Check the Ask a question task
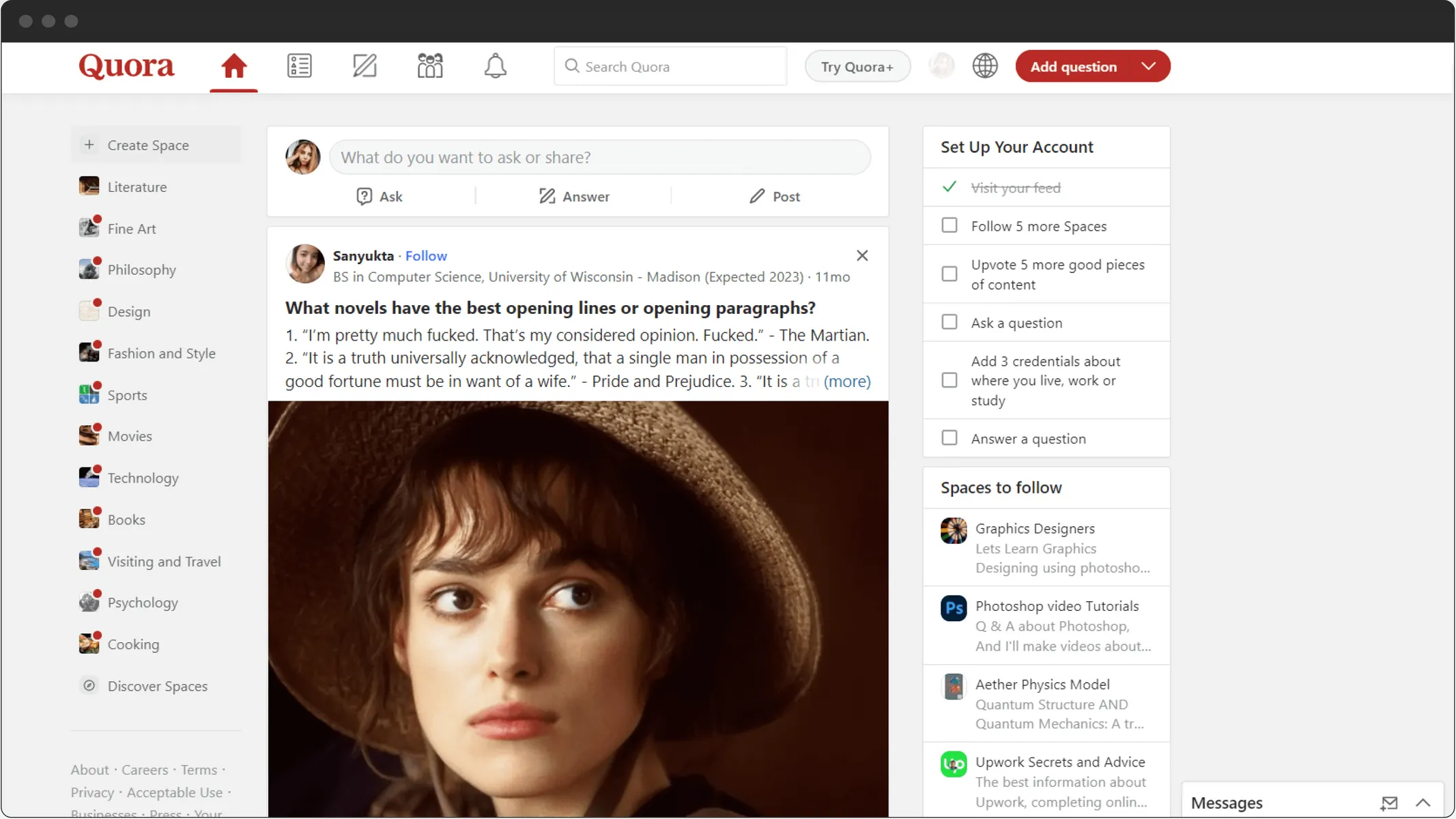This screenshot has height=819, width=1456. pos(949,321)
